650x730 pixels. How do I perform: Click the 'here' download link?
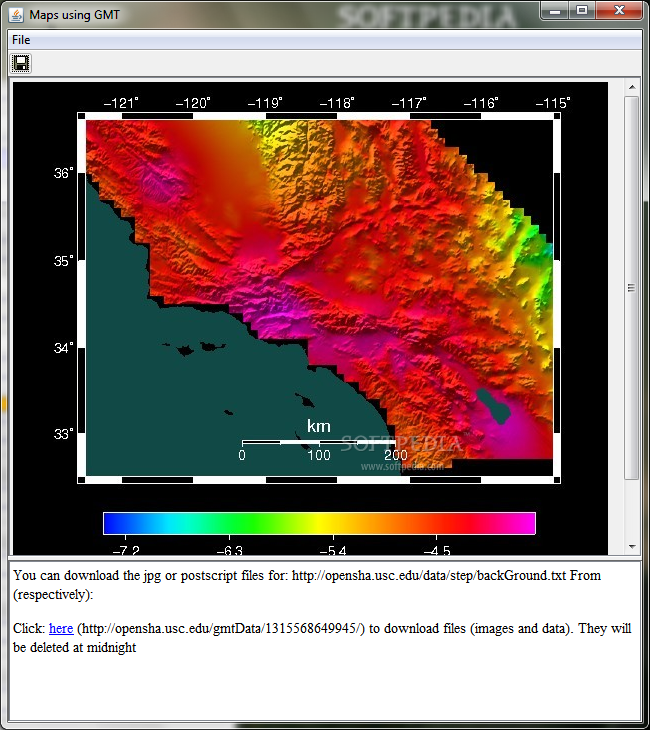click(x=61, y=629)
